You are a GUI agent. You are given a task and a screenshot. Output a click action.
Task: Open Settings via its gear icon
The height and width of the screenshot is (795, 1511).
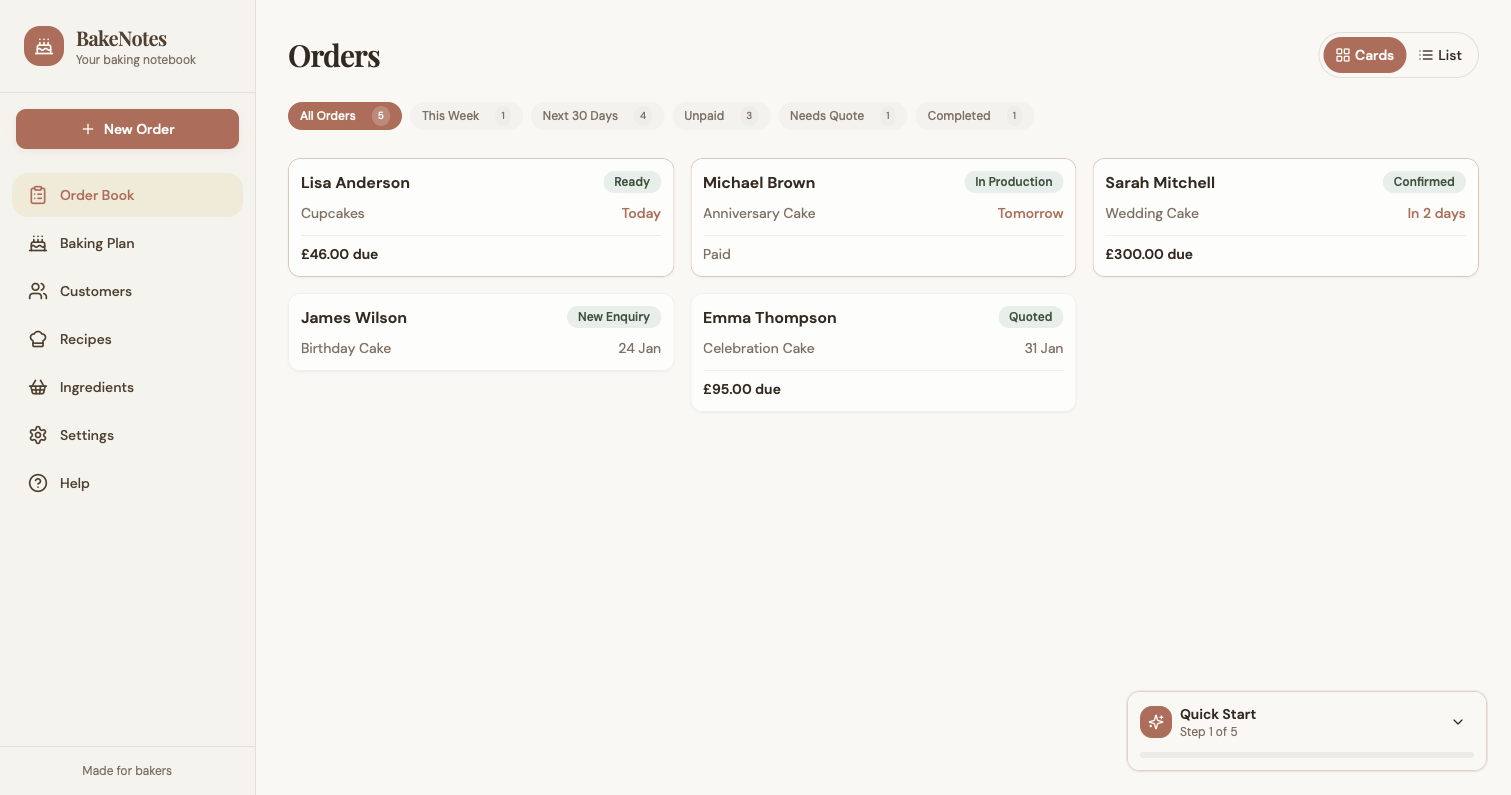pyautogui.click(x=38, y=435)
